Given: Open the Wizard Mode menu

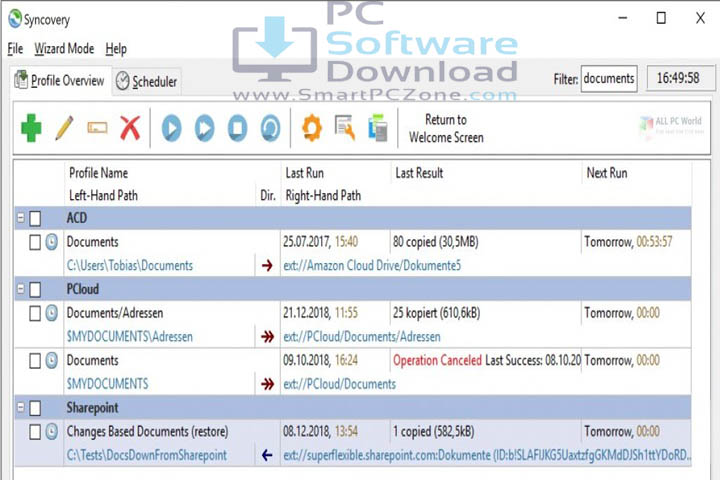Looking at the screenshot, I should [x=64, y=48].
